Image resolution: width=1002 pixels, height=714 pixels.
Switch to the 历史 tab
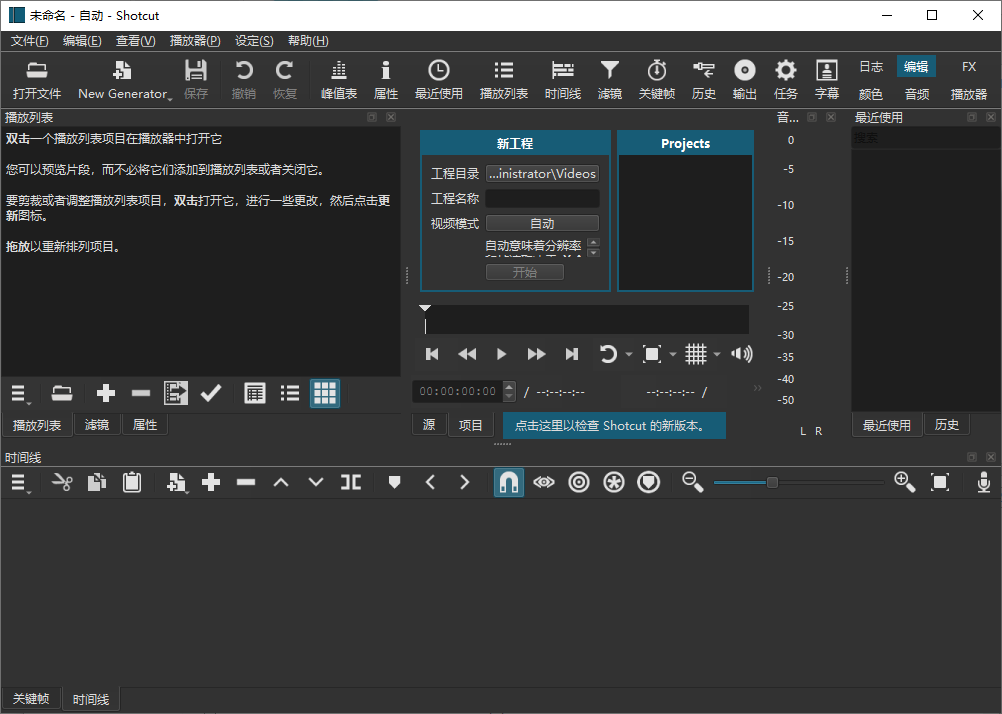click(946, 425)
